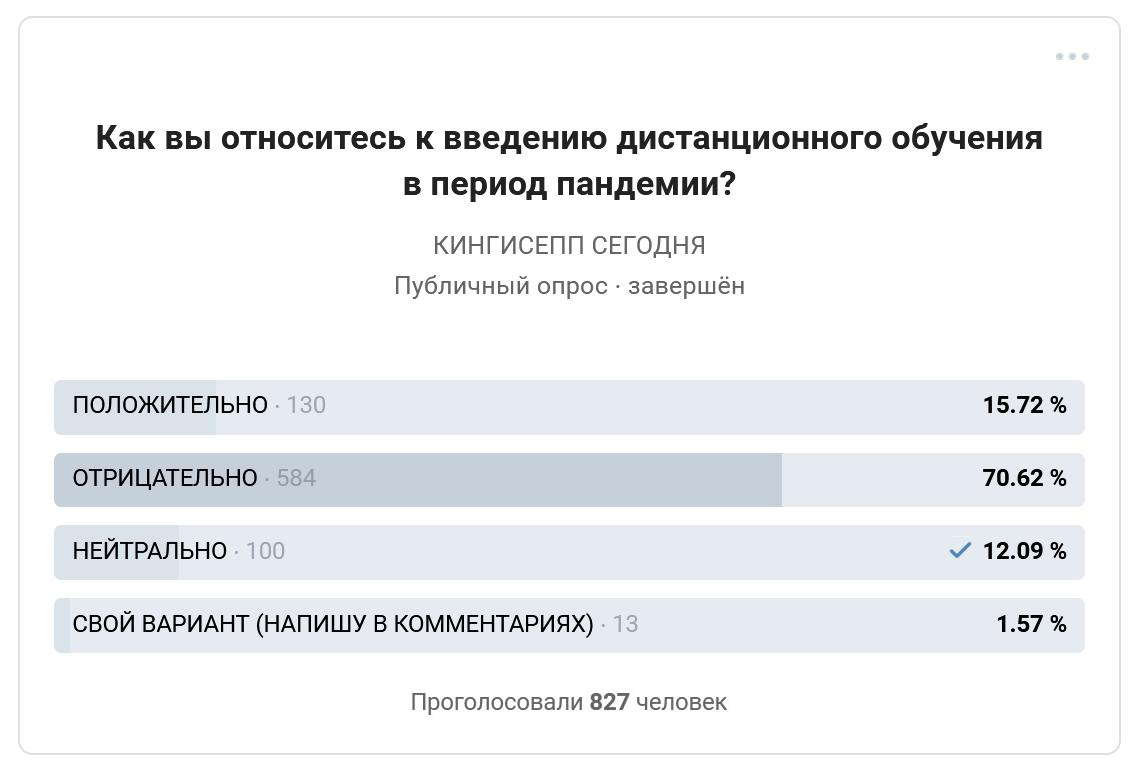Select СВОЙ ВАРИАНТ (НАПИШУ В КОММЕНТАРИЯХ) option
1142x774 pixels.
[x=332, y=625]
